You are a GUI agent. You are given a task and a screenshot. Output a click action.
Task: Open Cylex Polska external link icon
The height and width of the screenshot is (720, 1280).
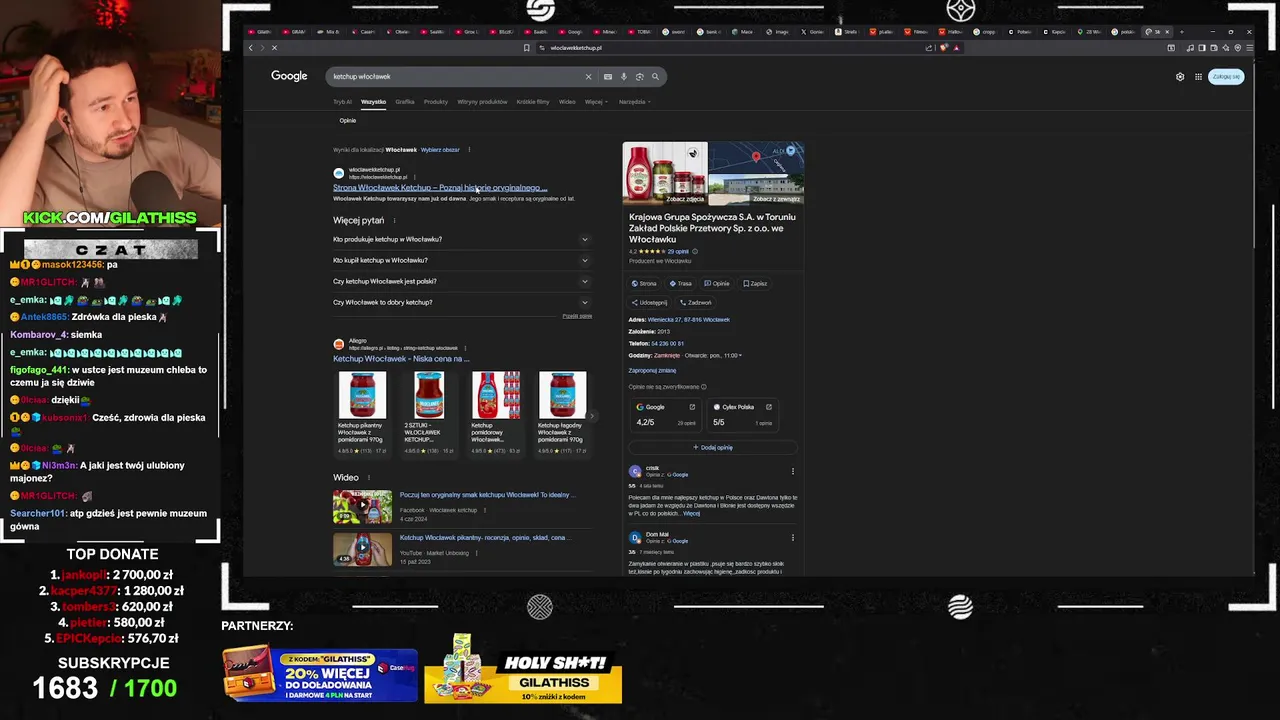[768, 407]
